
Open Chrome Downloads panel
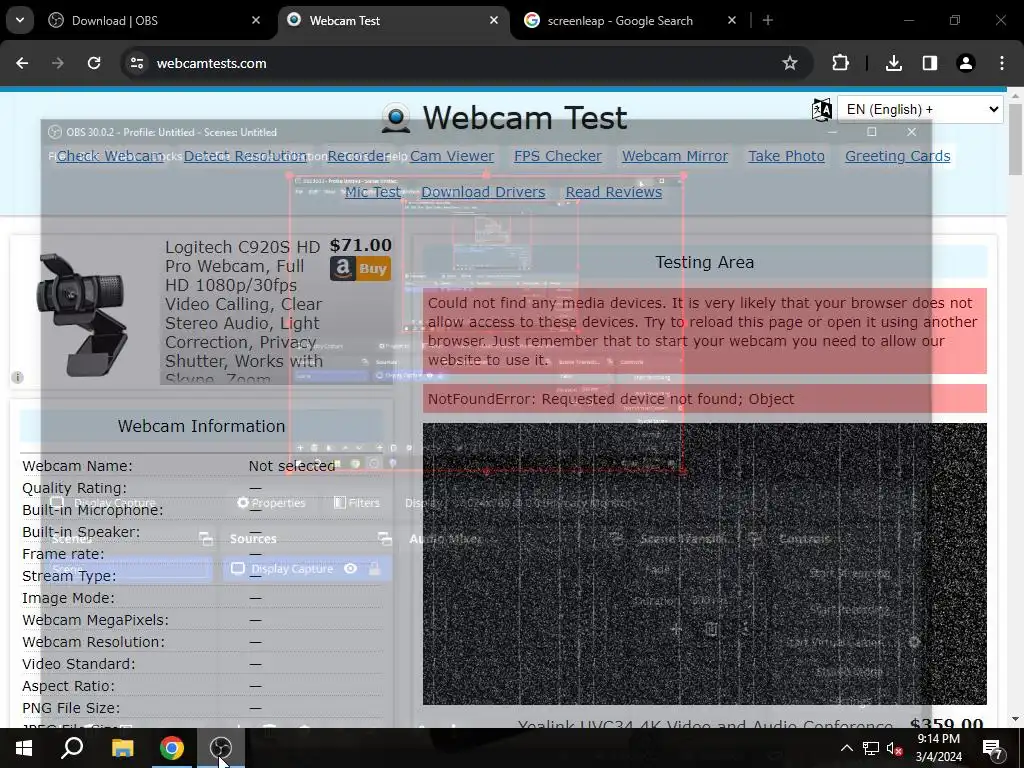pos(894,63)
